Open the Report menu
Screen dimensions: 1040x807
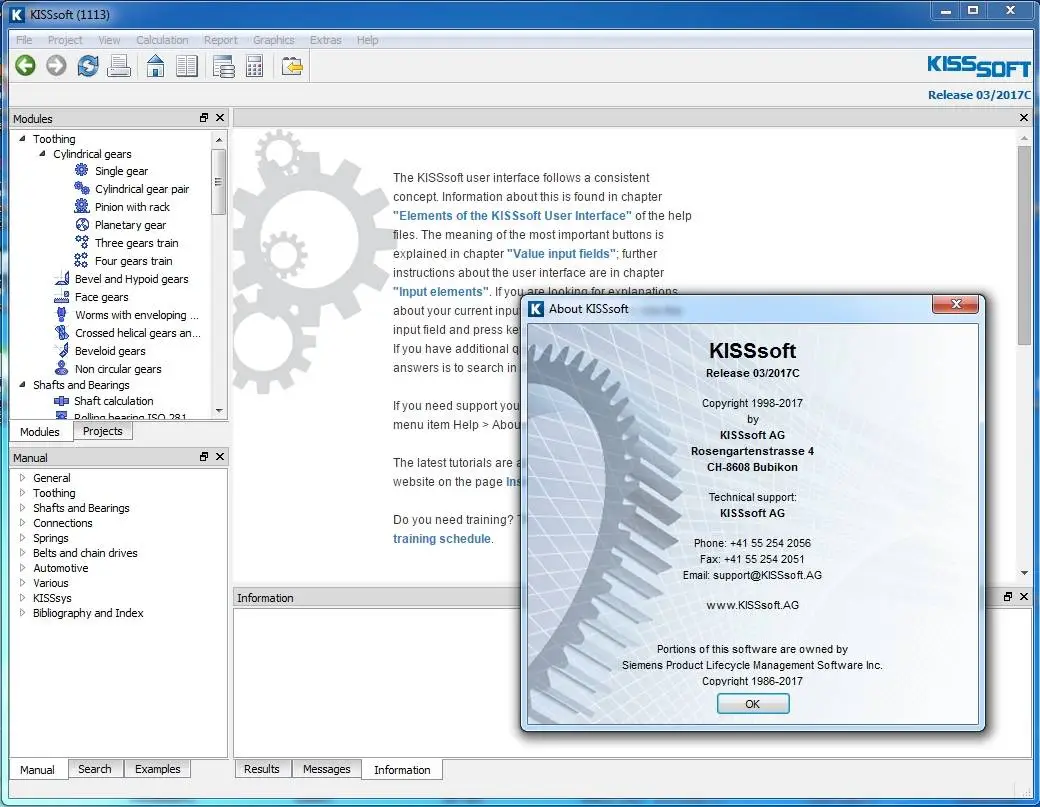220,40
